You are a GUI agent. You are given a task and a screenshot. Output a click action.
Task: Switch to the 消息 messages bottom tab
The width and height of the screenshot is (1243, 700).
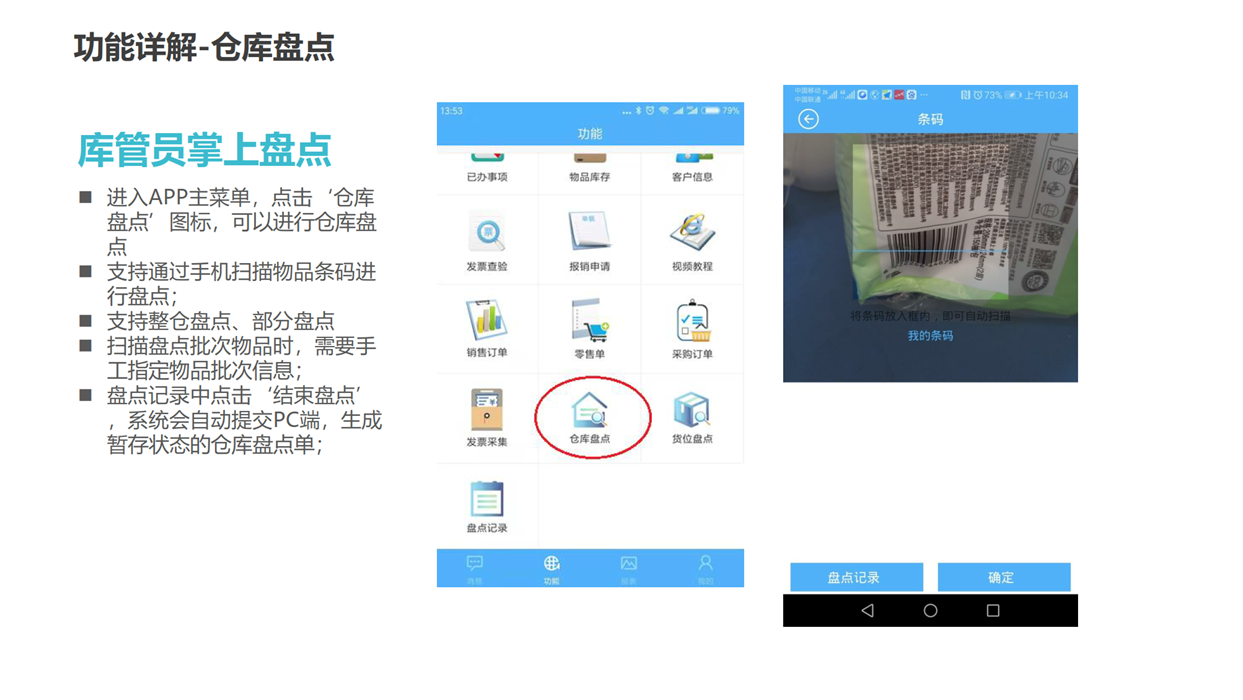pos(475,568)
